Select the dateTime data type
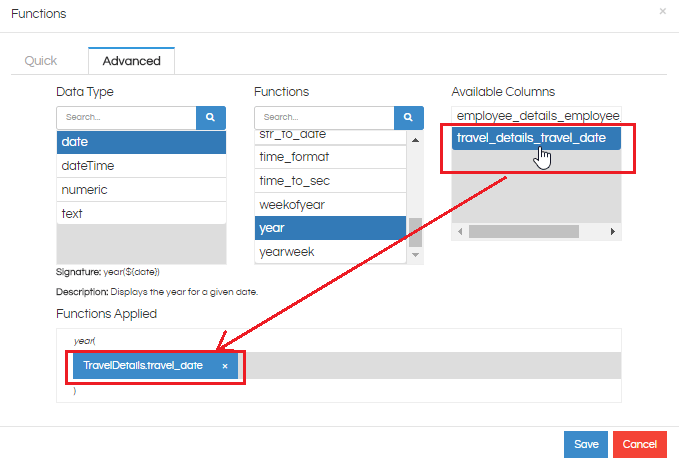The width and height of the screenshot is (679, 461). tap(141, 166)
